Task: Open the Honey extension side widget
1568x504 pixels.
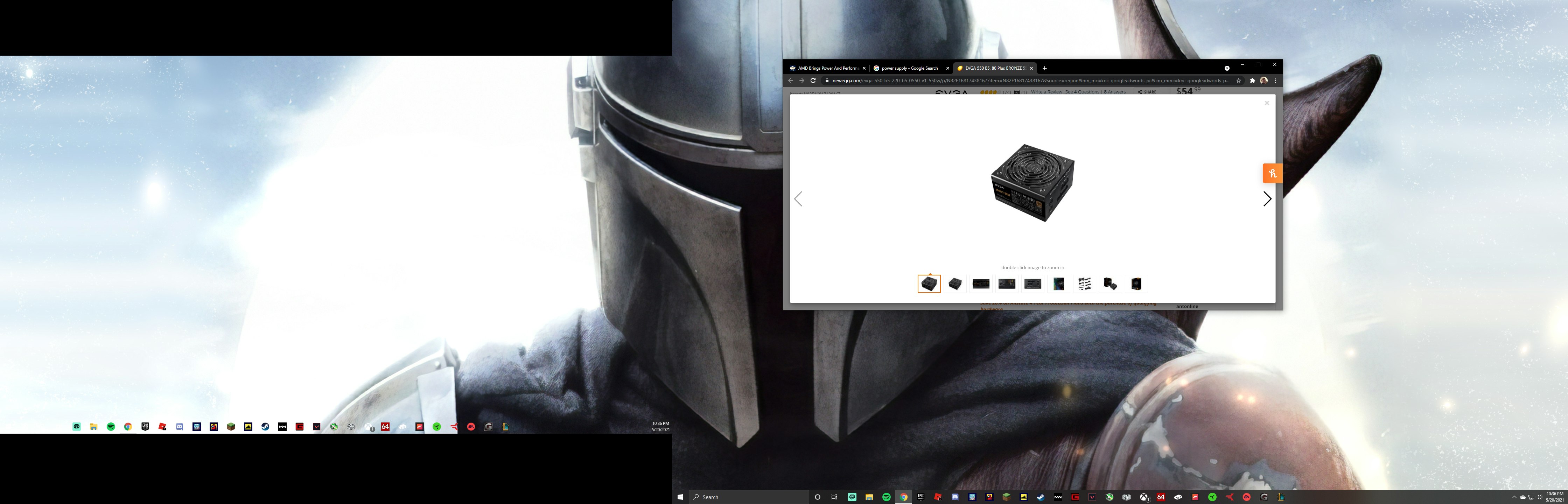Action: tap(1272, 174)
